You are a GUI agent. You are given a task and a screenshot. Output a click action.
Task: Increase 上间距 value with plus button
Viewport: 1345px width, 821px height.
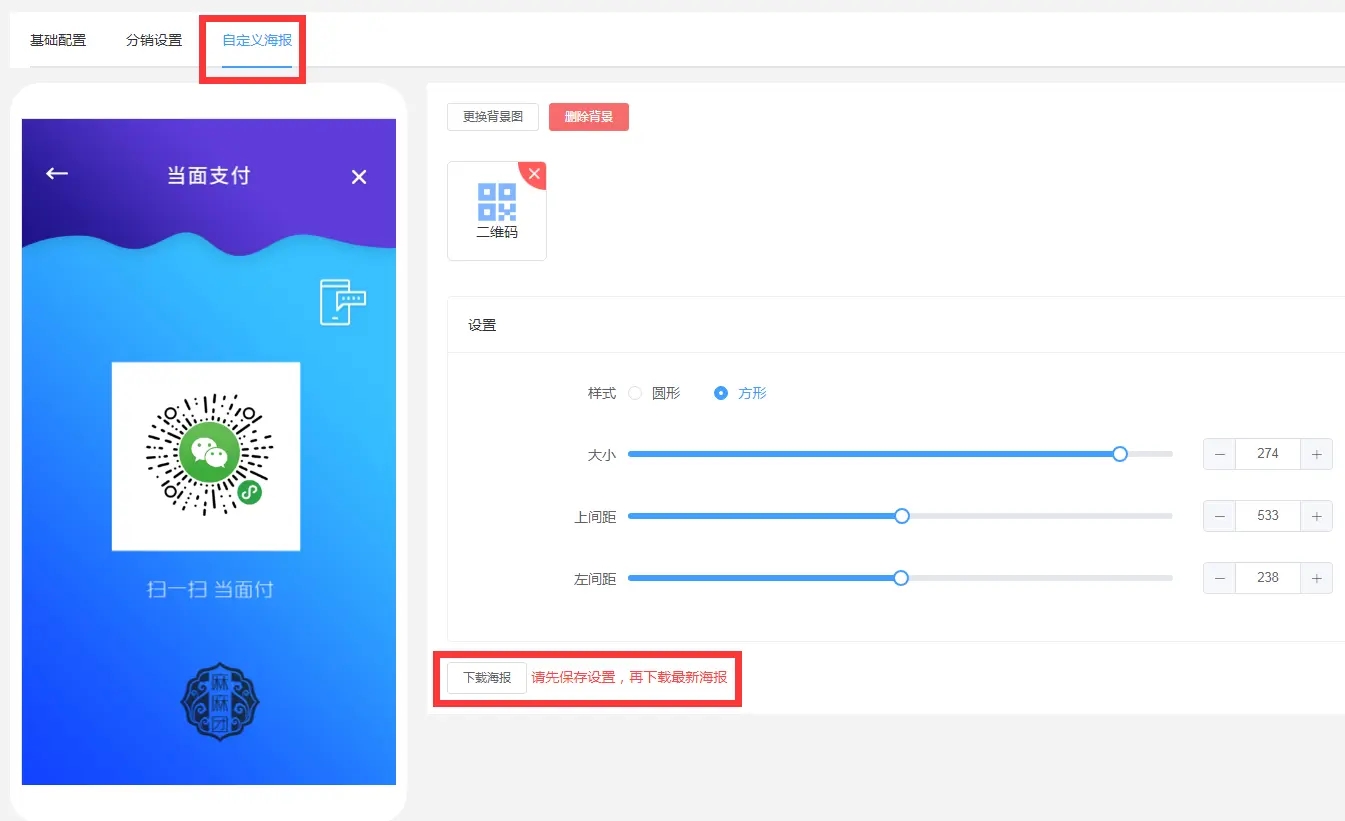click(1316, 516)
